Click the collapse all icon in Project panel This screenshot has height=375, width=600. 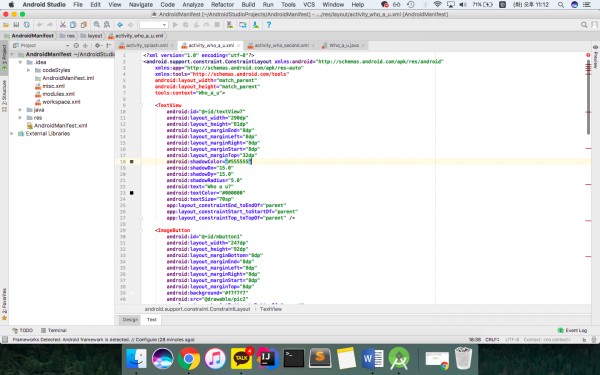(x=85, y=45)
